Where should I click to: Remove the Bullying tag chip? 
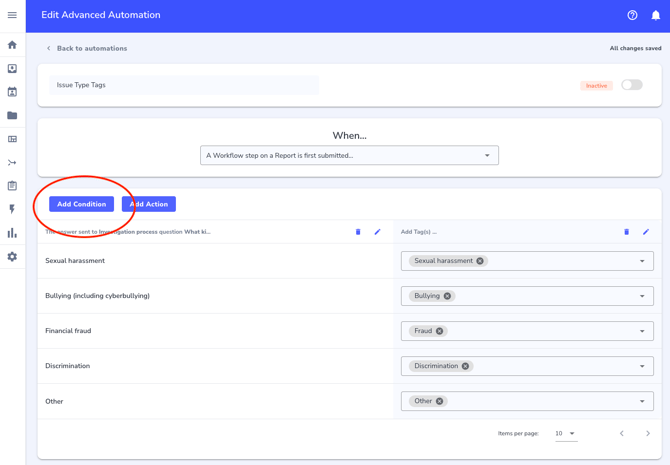(447, 296)
